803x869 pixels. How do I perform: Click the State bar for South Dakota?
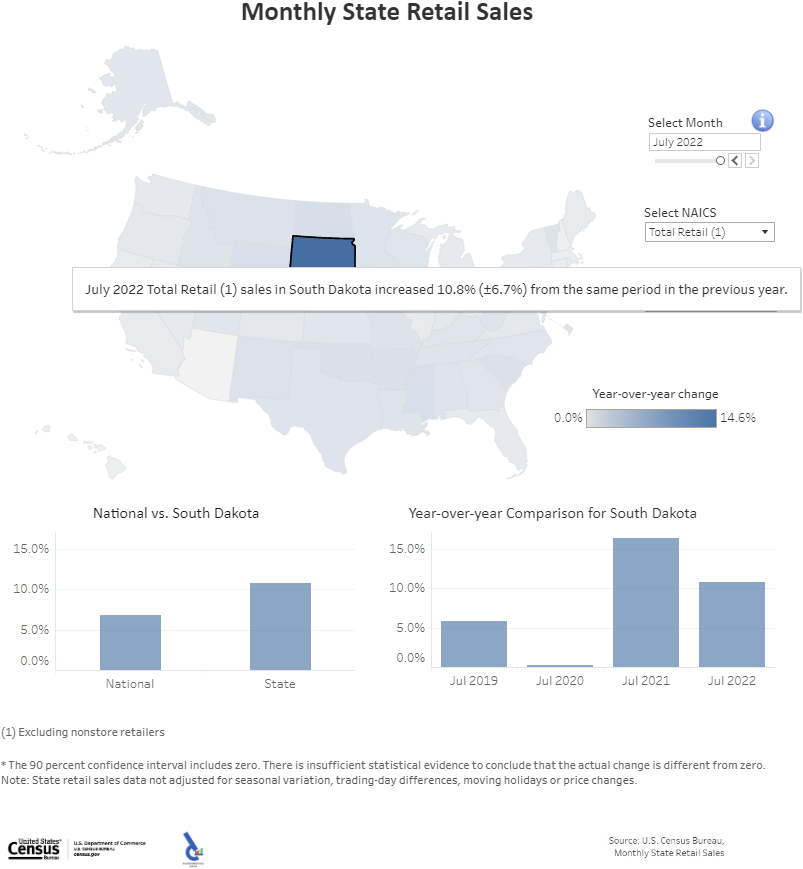pyautogui.click(x=280, y=626)
